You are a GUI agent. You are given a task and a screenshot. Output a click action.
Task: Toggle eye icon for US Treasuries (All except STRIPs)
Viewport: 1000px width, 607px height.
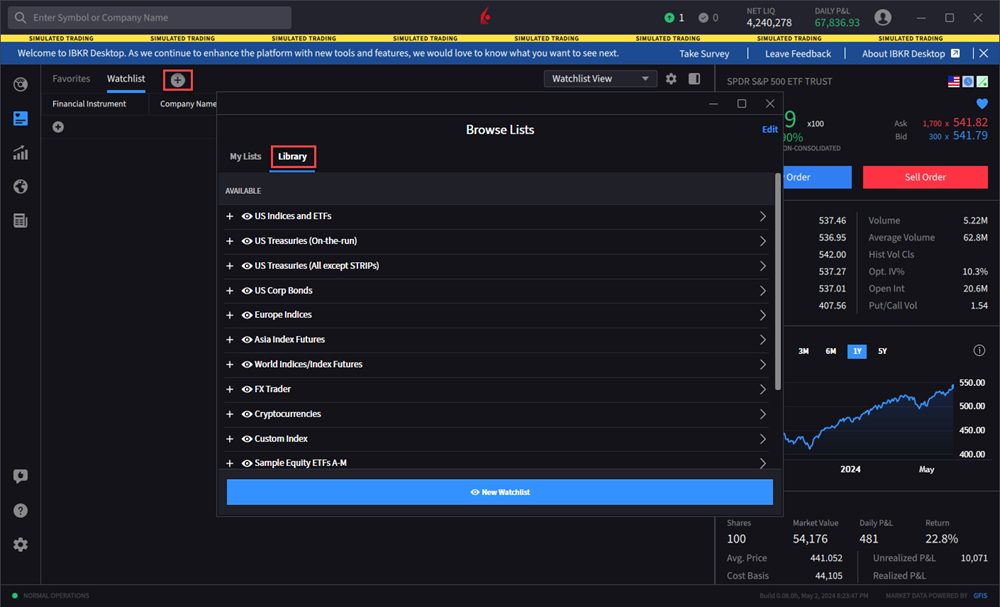(247, 266)
